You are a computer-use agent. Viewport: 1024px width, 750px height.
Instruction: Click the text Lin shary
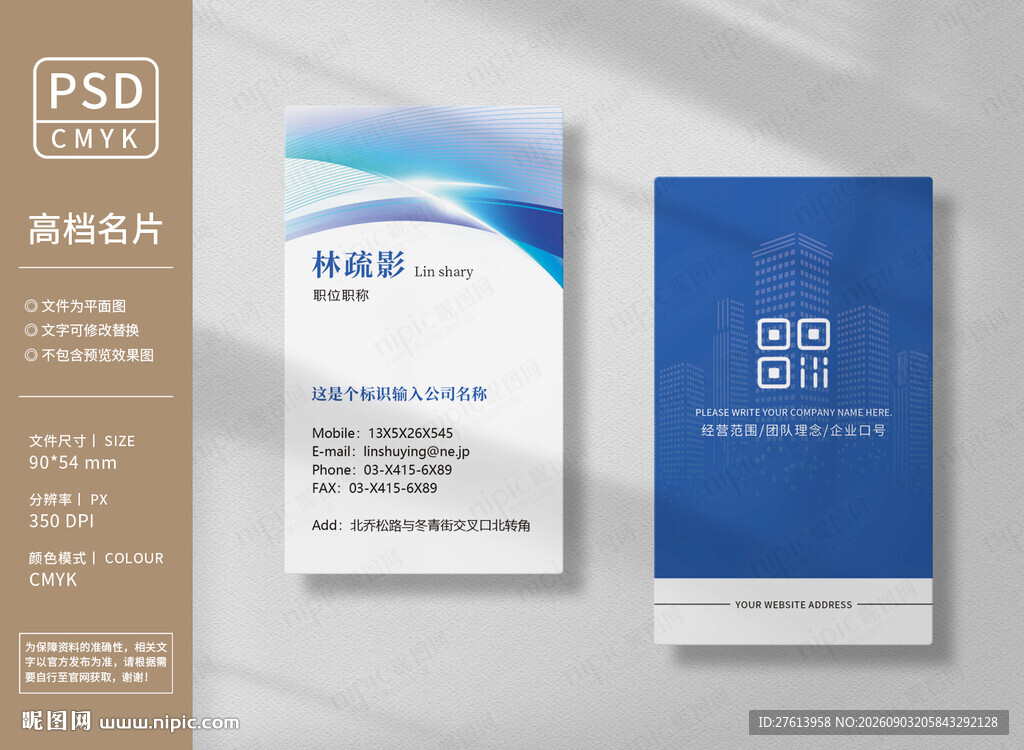443,271
